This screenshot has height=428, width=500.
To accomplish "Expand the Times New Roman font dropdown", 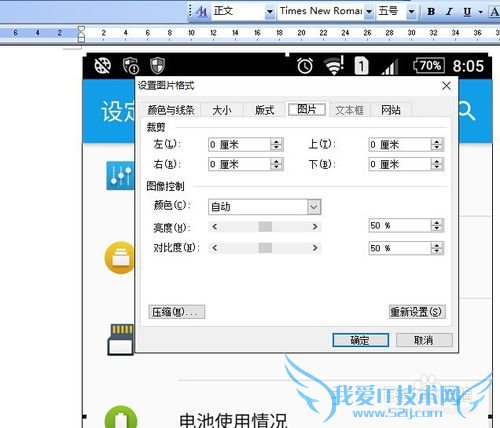I will (369, 12).
